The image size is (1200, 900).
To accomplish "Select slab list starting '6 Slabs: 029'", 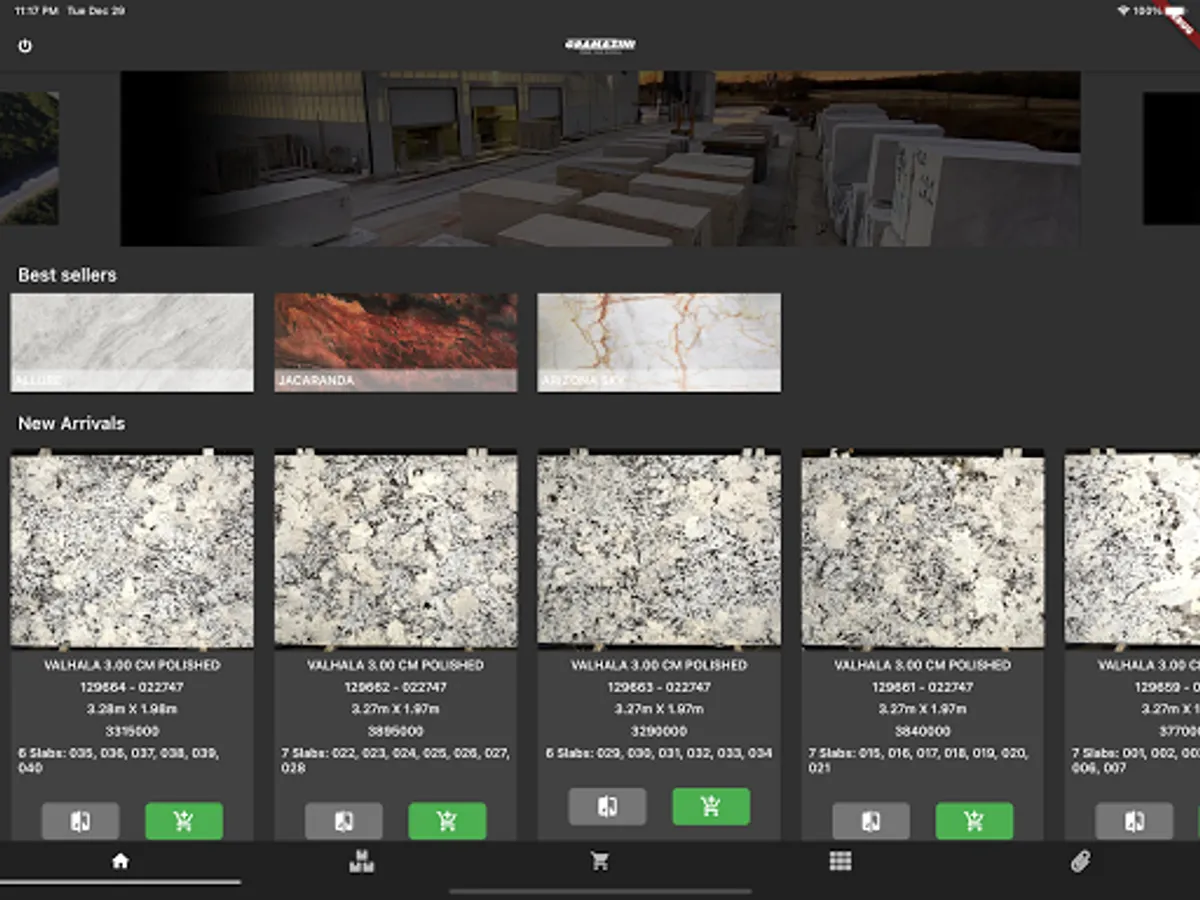I will (659, 753).
